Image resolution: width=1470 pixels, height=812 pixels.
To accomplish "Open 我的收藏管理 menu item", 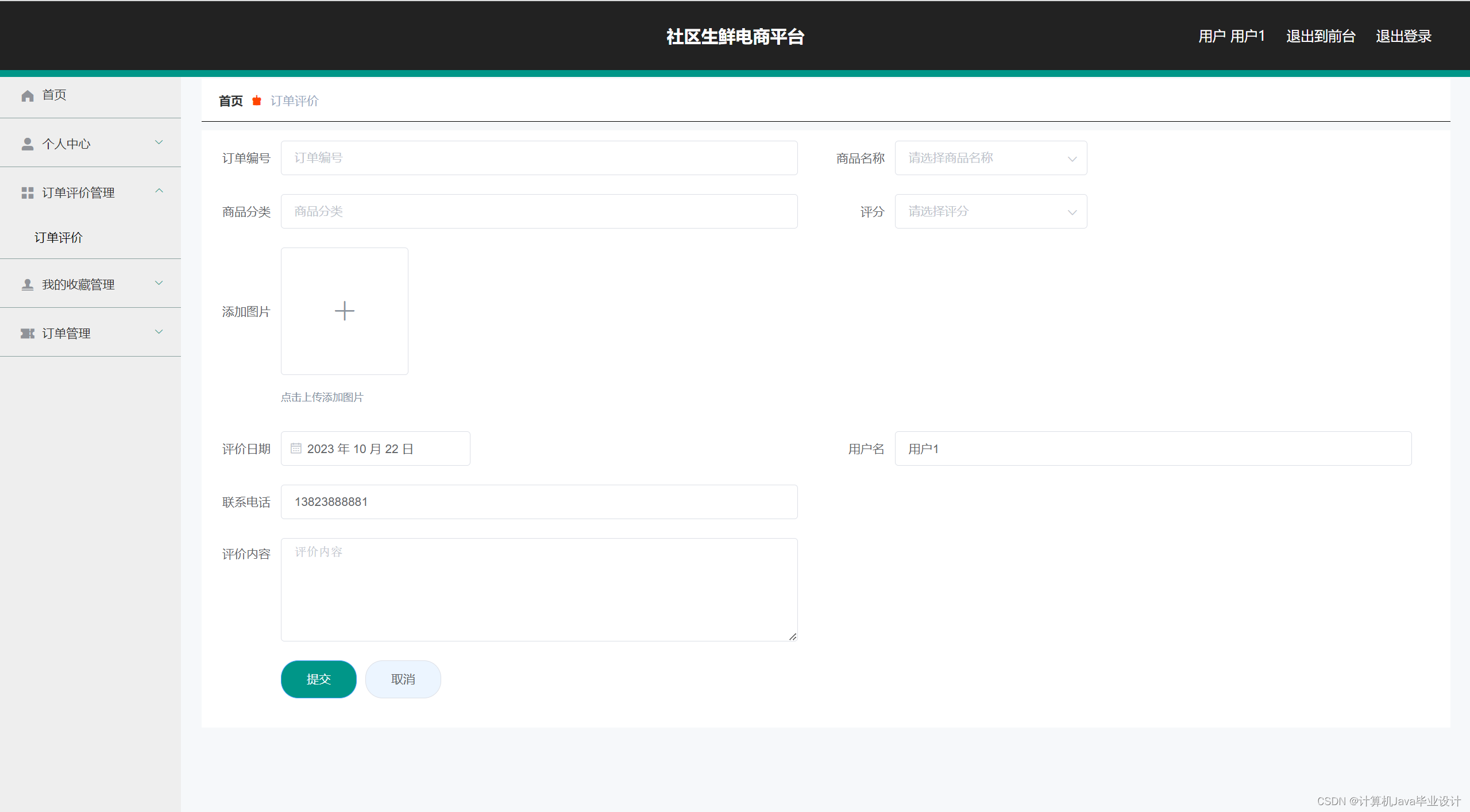I will [x=90, y=284].
